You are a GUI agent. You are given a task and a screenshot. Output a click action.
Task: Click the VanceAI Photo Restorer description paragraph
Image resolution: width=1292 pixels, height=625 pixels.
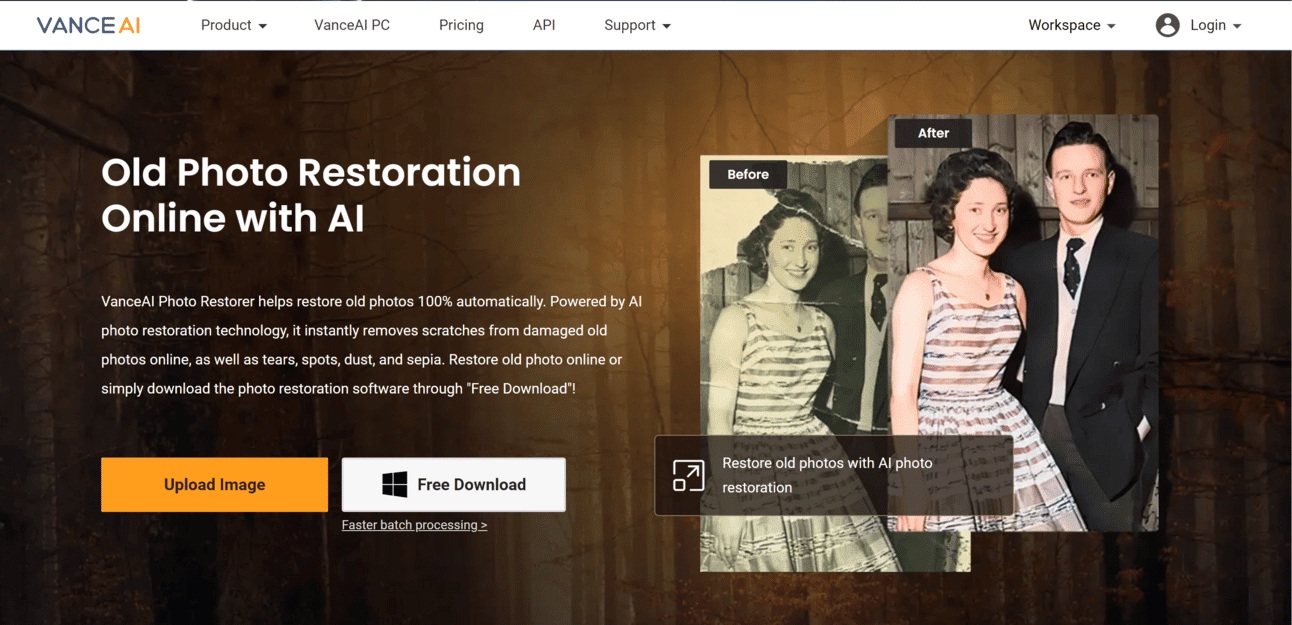coord(371,345)
